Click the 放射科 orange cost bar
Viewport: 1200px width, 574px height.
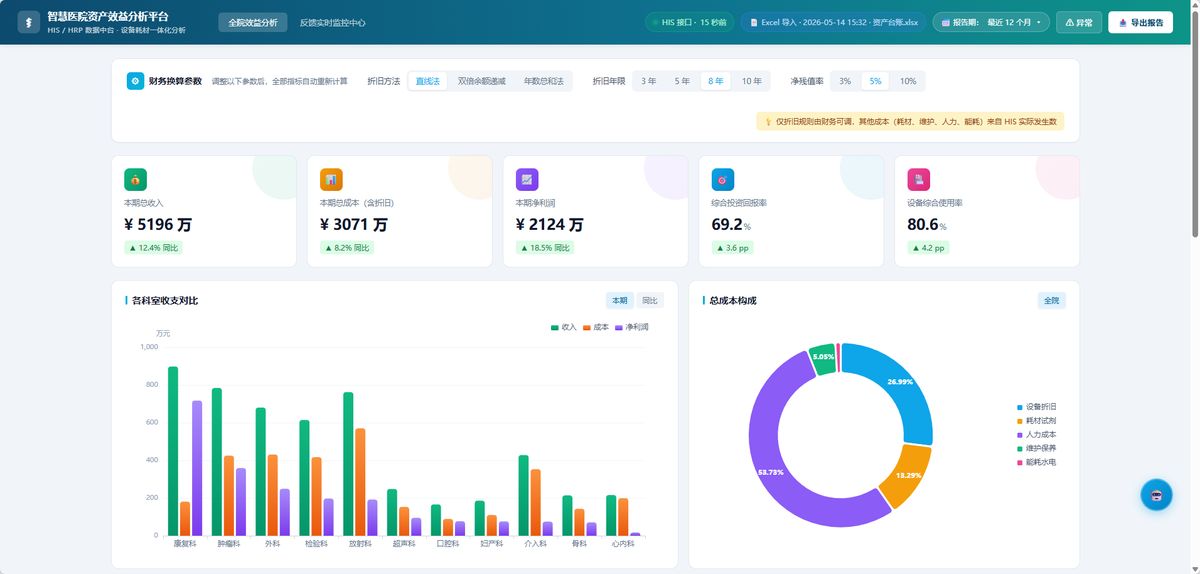(x=360, y=482)
